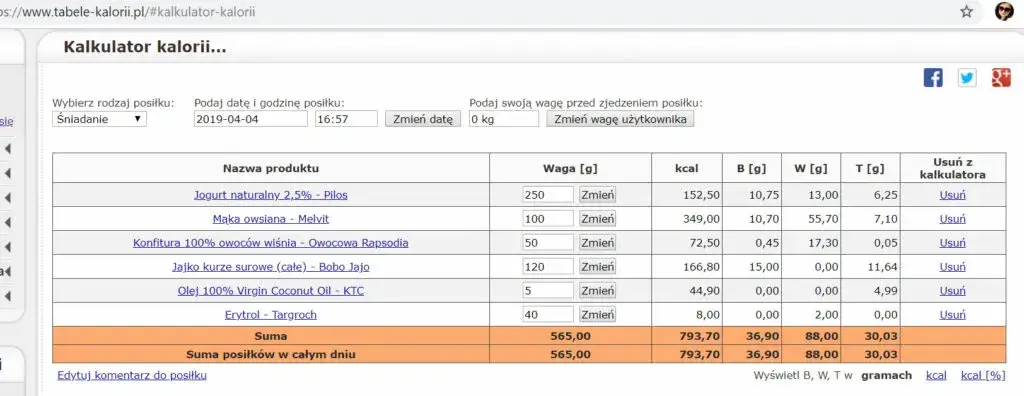Screen dimensions: 1024x396
Task: Remove Konfitura wiśnia via Usuń link
Action: (952, 242)
